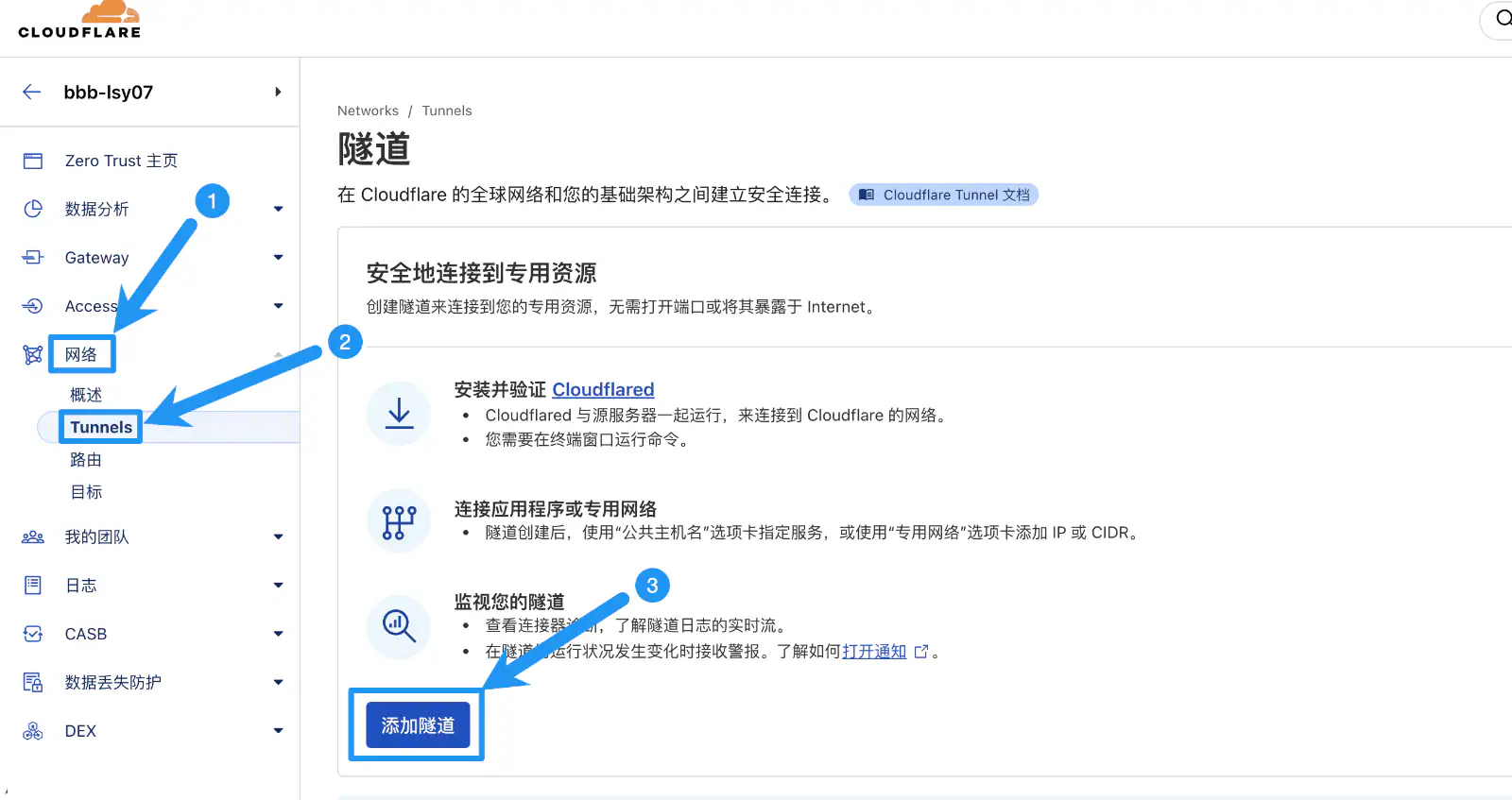Expand the Gateway menu arrow
This screenshot has width=1512, height=800.
pyautogui.click(x=278, y=257)
